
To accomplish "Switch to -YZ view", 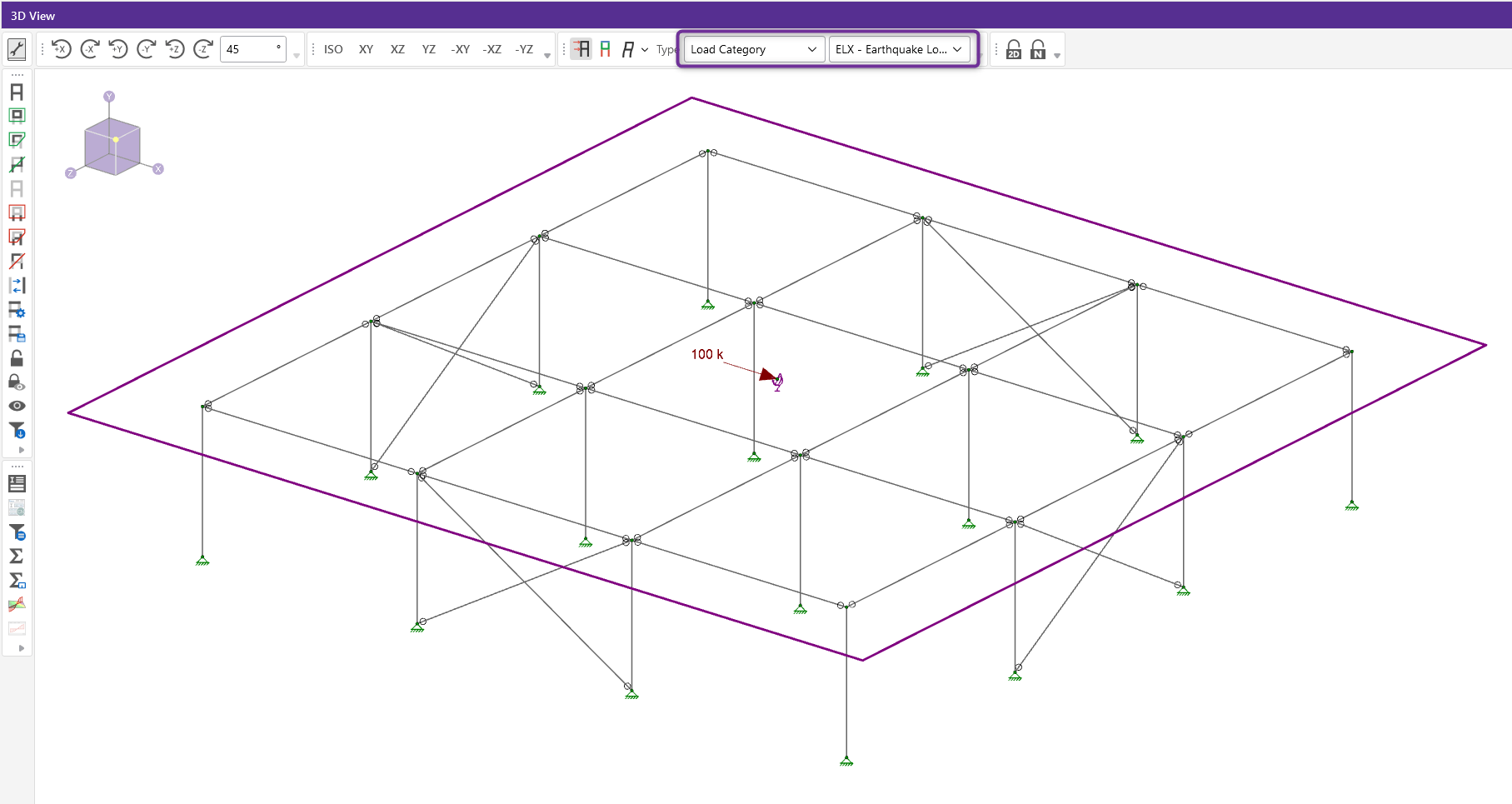I will 524,49.
